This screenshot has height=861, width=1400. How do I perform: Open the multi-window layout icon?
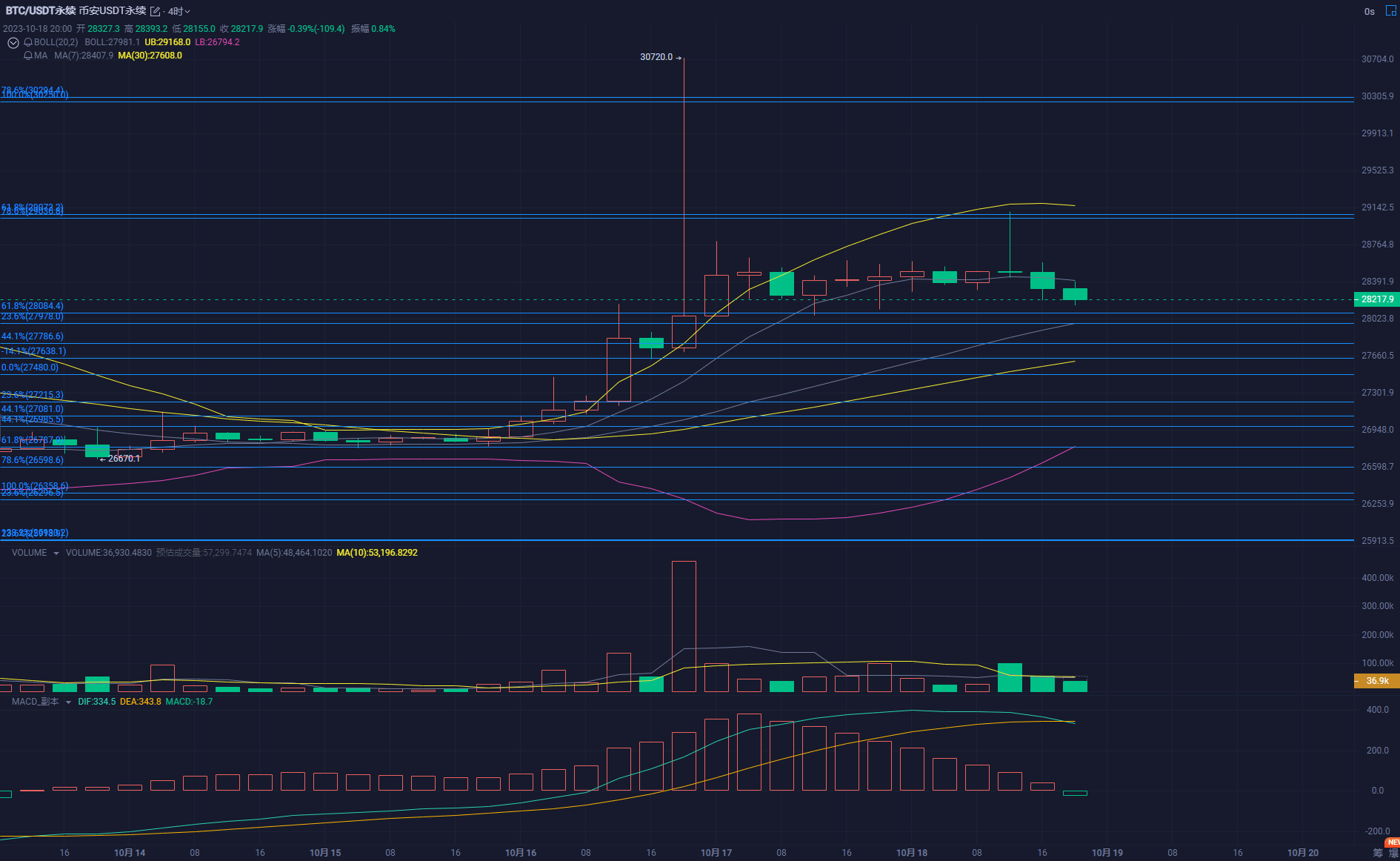pos(1391,11)
